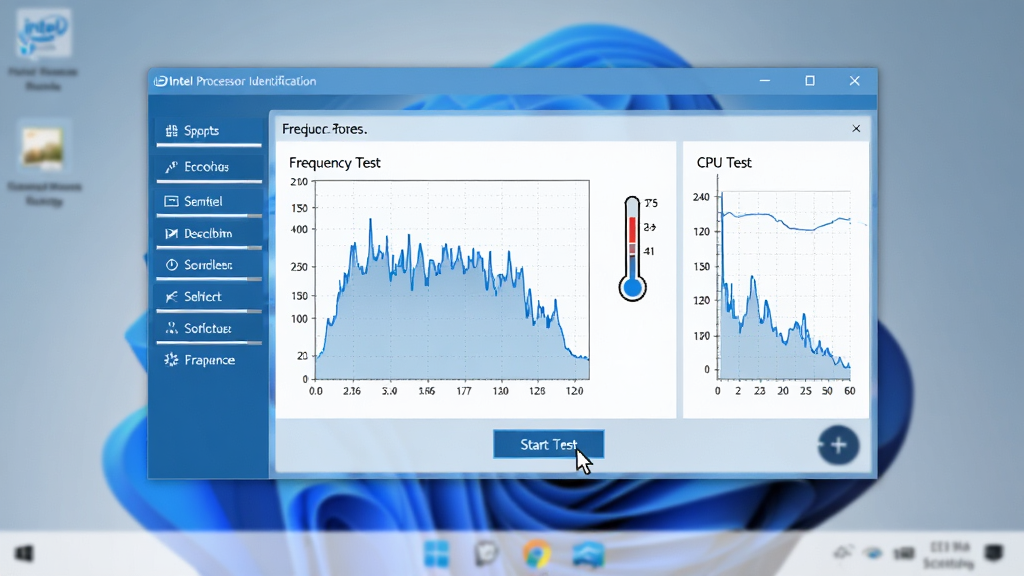The image size is (1024, 576).
Task: Click the Frequency Test heading
Action: 334,163
